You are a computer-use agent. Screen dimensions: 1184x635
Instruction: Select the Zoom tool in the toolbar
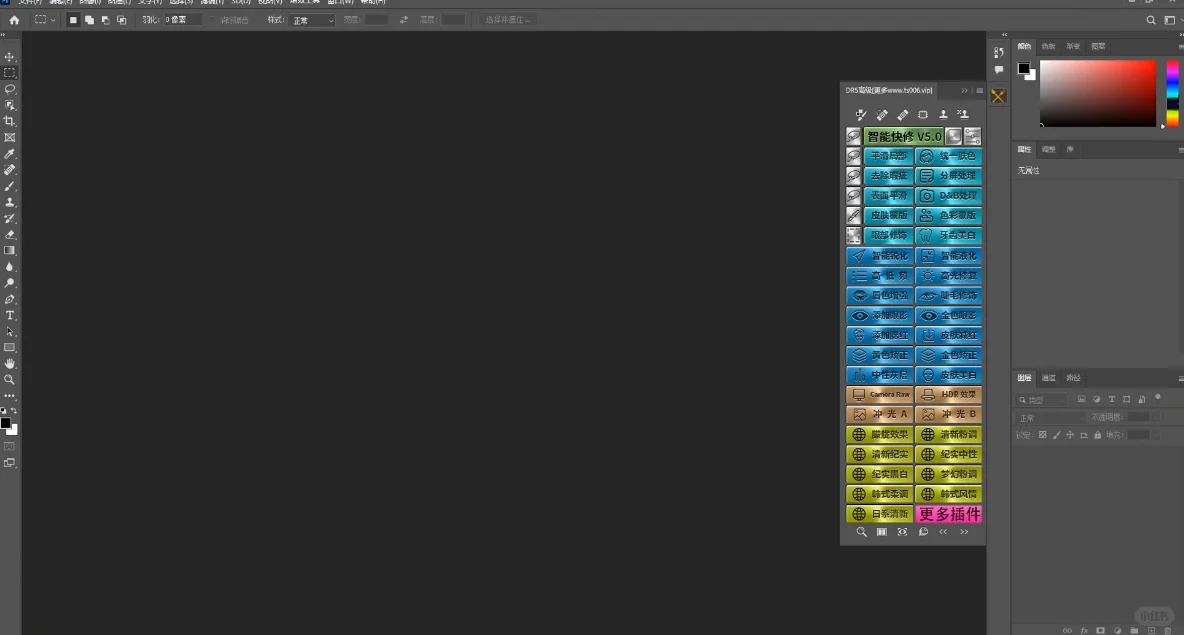click(9, 380)
